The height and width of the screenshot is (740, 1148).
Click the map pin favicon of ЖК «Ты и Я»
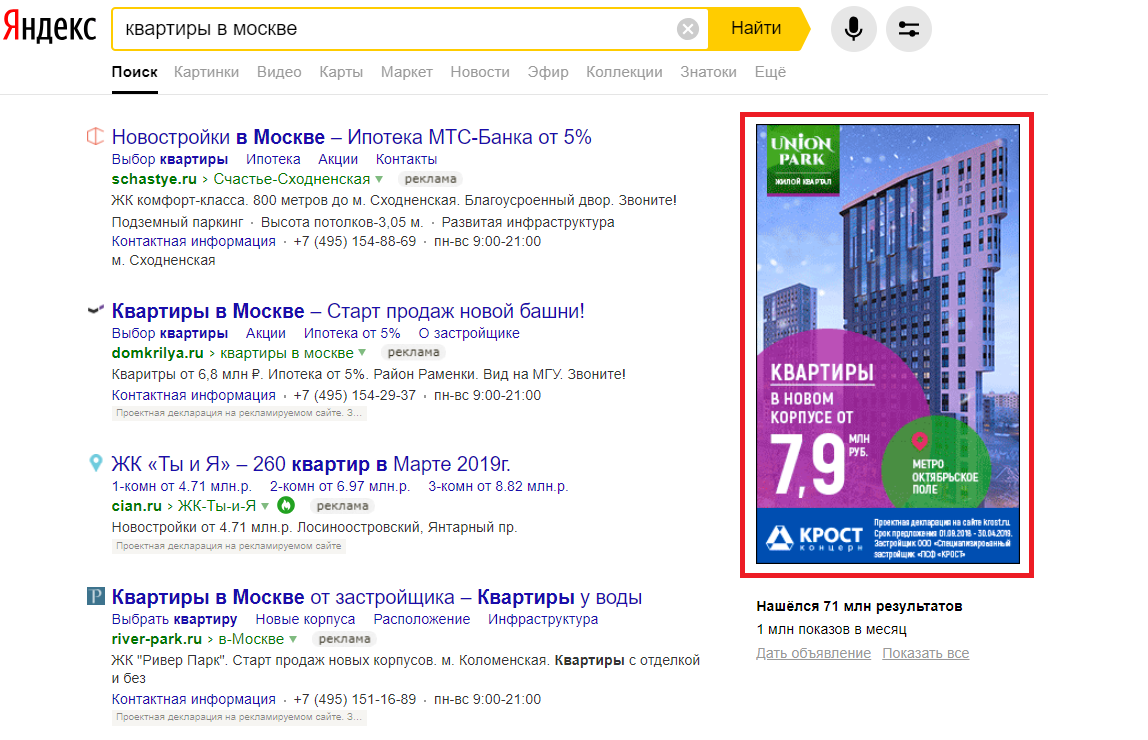pyautogui.click(x=95, y=463)
